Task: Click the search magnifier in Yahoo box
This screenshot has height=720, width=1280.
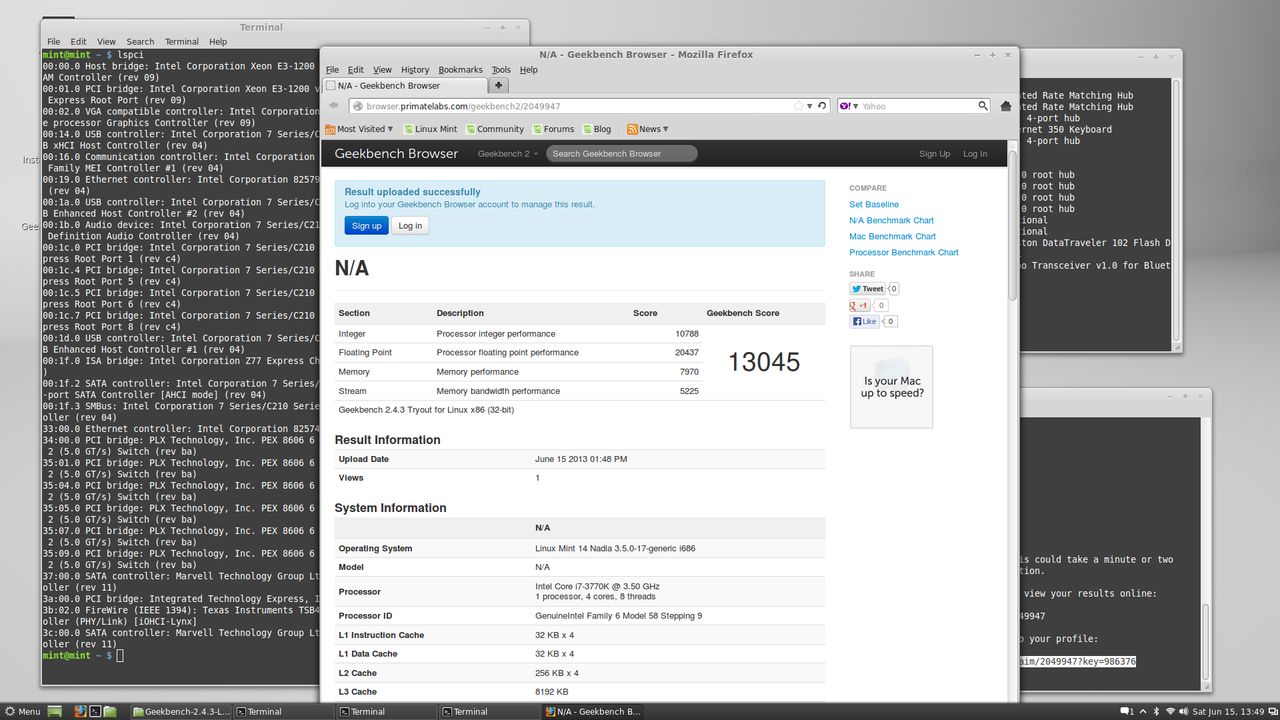Action: pos(983,105)
